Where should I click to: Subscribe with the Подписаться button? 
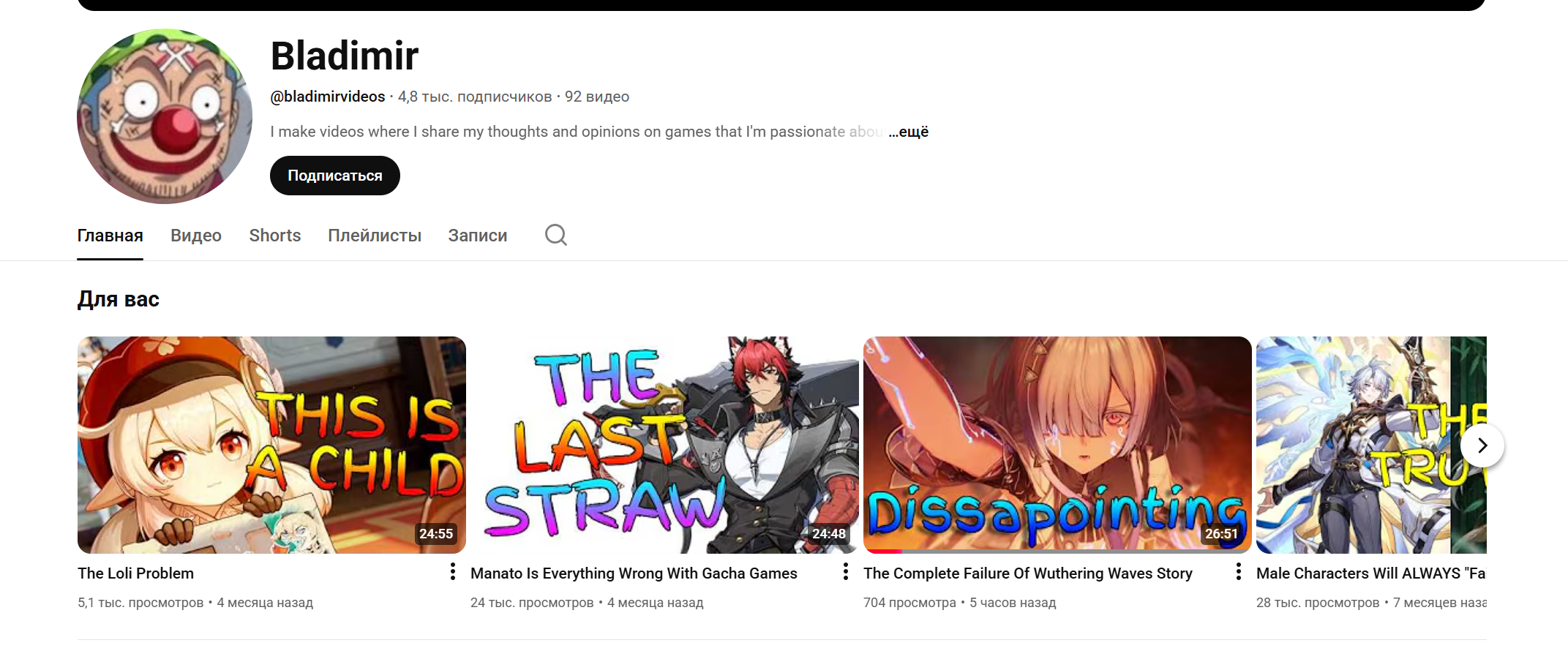pos(335,176)
